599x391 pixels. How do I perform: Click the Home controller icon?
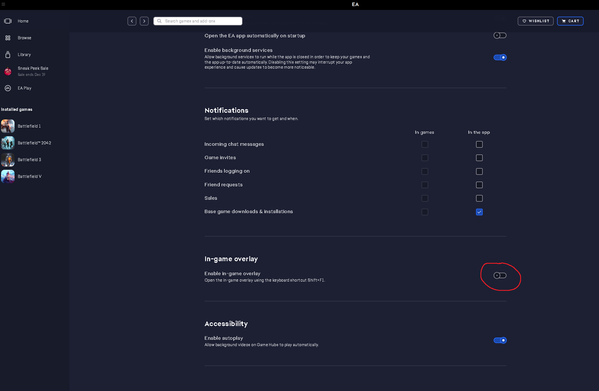(8, 21)
